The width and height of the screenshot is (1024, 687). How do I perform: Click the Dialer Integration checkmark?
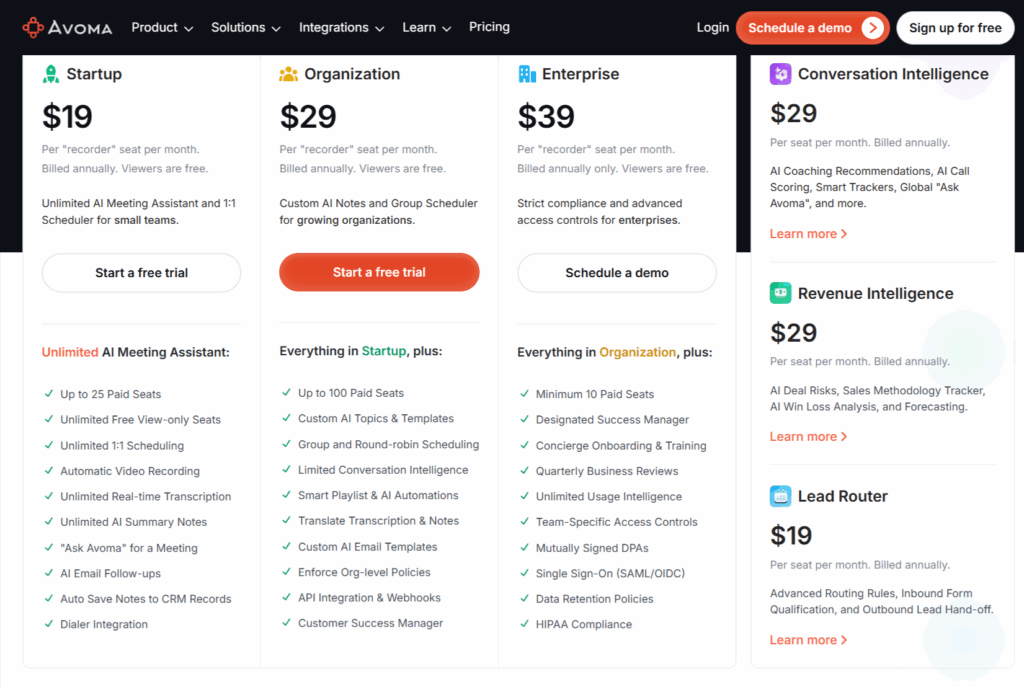[49, 624]
